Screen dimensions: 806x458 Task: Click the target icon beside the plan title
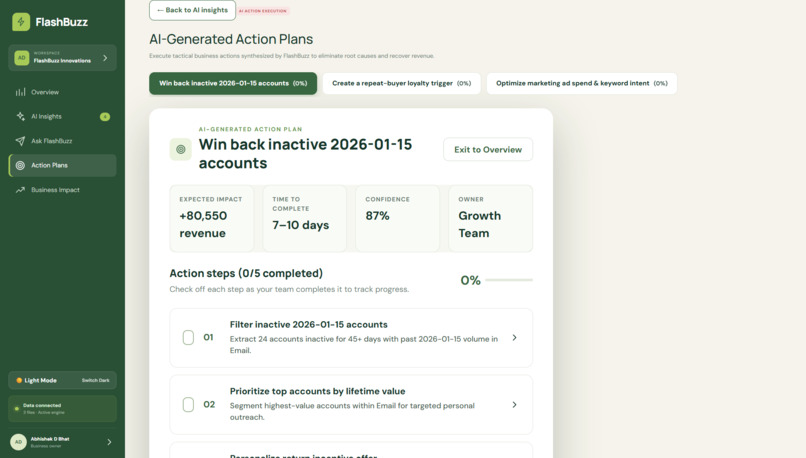[x=180, y=150]
